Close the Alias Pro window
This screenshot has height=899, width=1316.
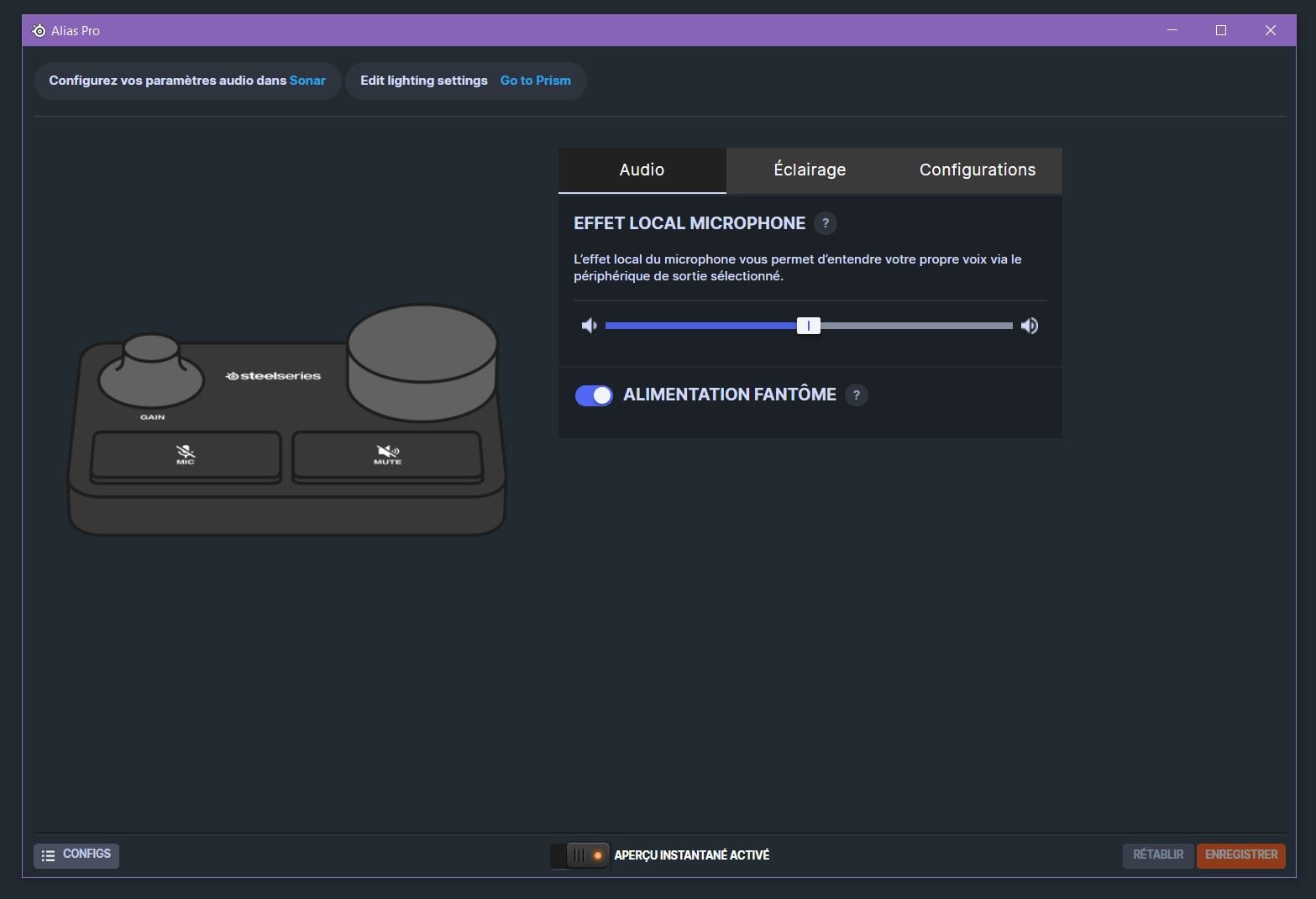click(1271, 30)
